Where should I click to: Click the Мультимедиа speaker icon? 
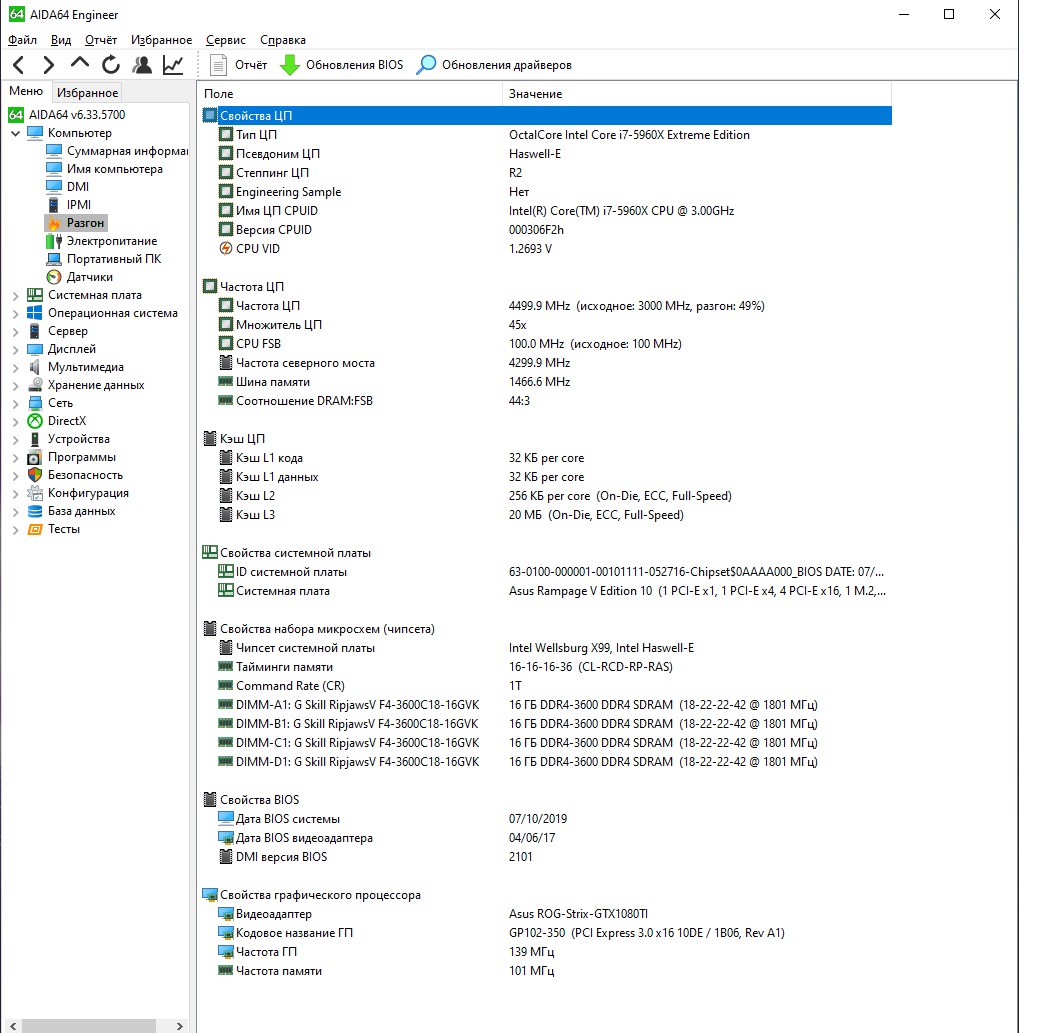(35, 367)
